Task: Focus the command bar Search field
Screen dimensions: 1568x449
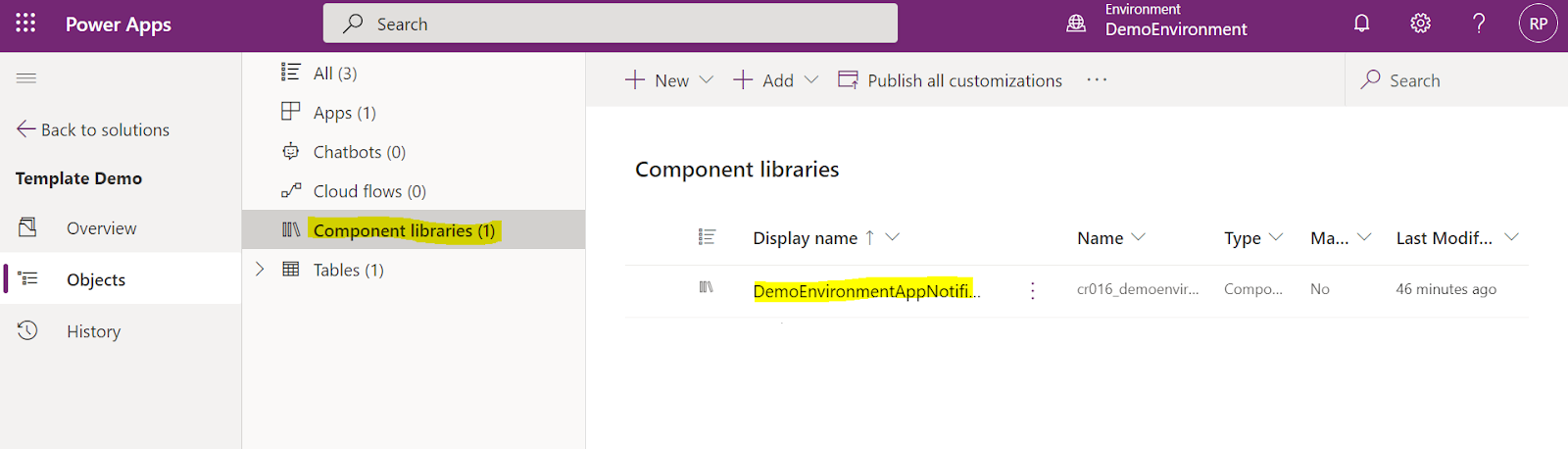Action: point(1456,80)
